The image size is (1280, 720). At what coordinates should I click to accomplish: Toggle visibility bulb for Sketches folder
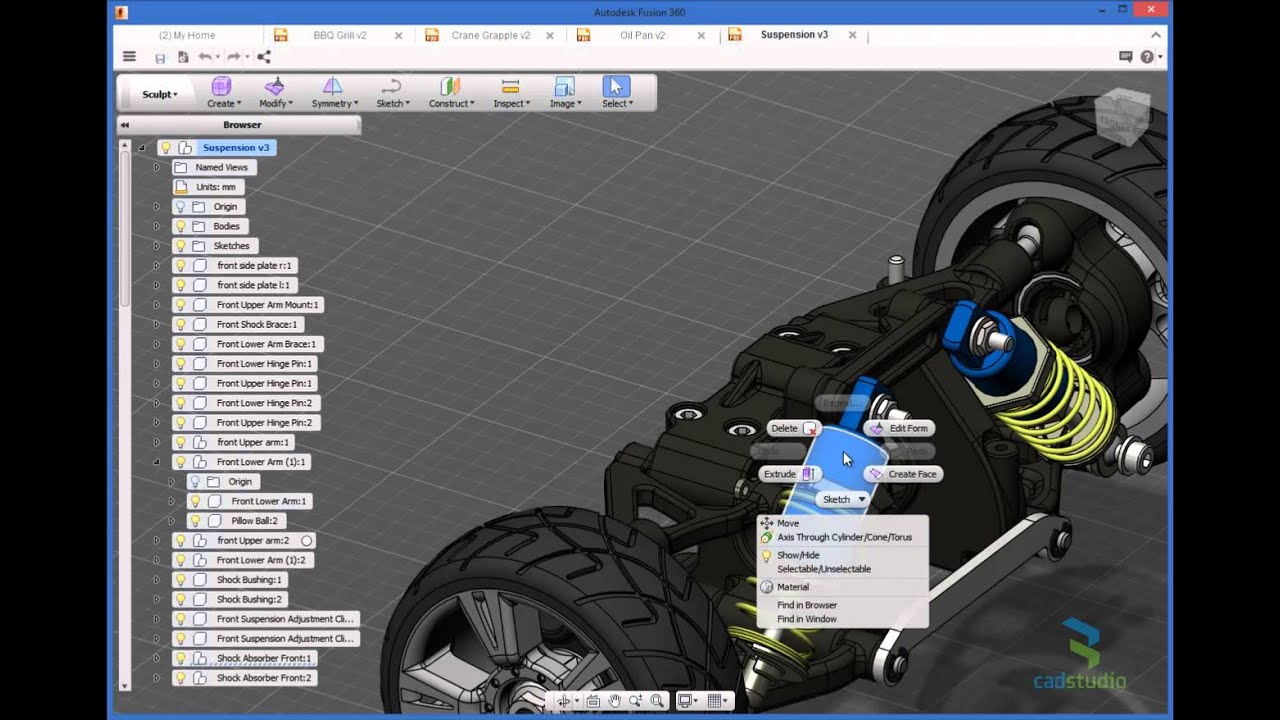pyautogui.click(x=180, y=246)
